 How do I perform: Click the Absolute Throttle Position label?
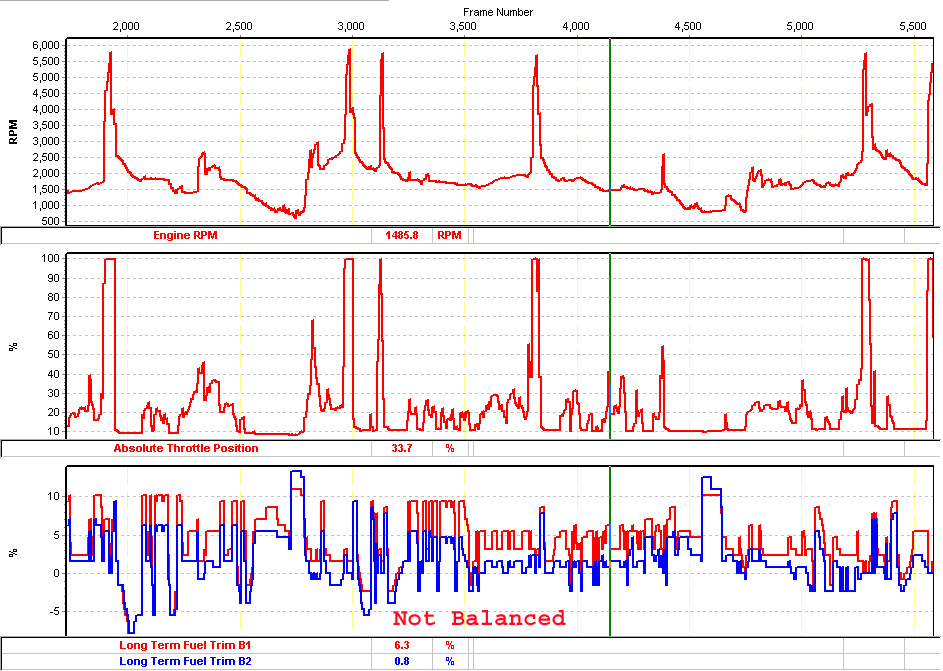[186, 449]
